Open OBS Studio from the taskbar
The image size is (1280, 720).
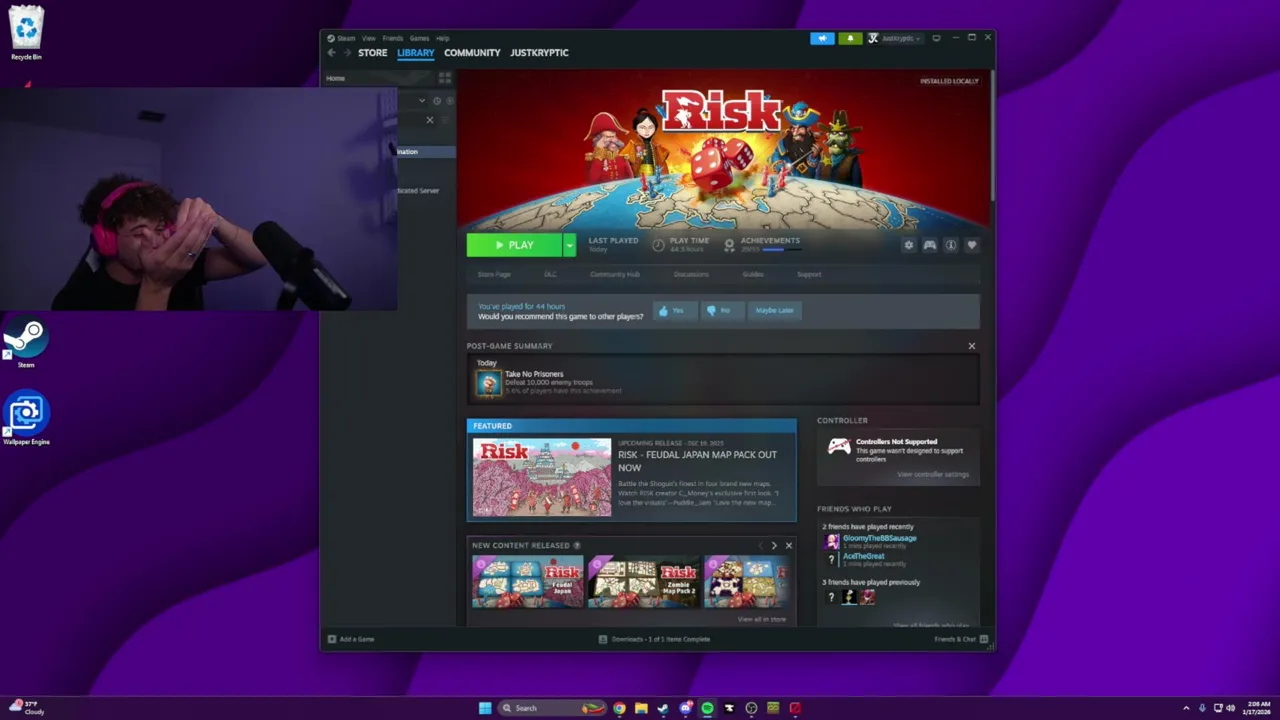(x=751, y=708)
